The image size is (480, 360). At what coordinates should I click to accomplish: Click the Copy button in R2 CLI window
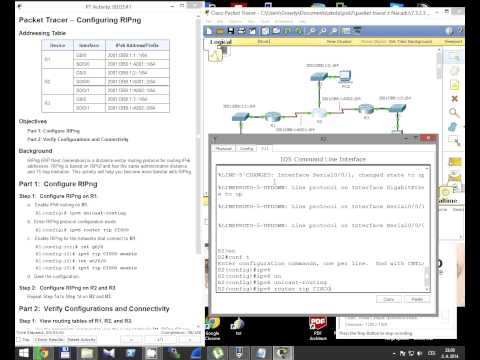click(389, 299)
